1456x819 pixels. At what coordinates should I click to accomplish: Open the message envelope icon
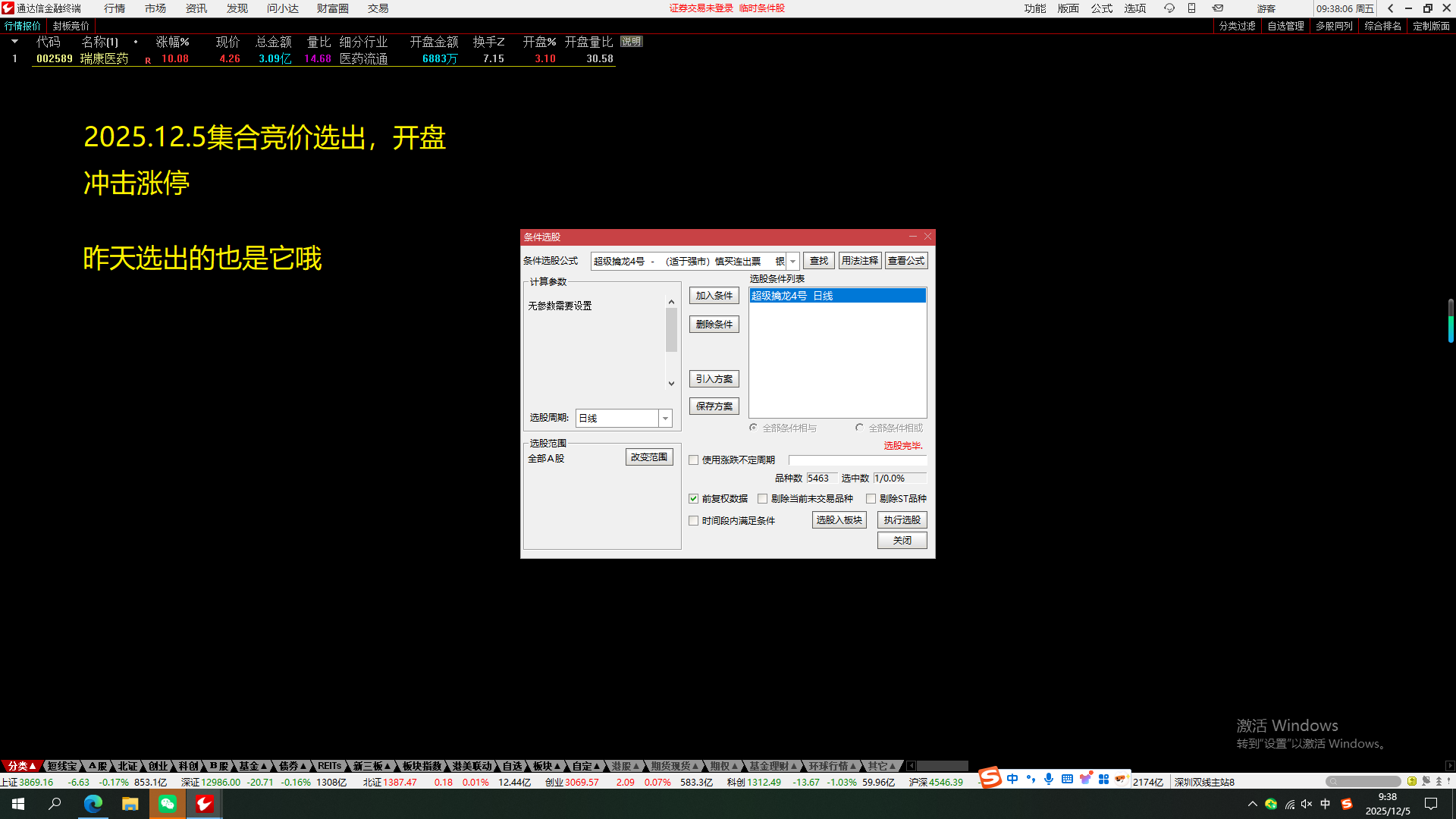coord(1218,8)
